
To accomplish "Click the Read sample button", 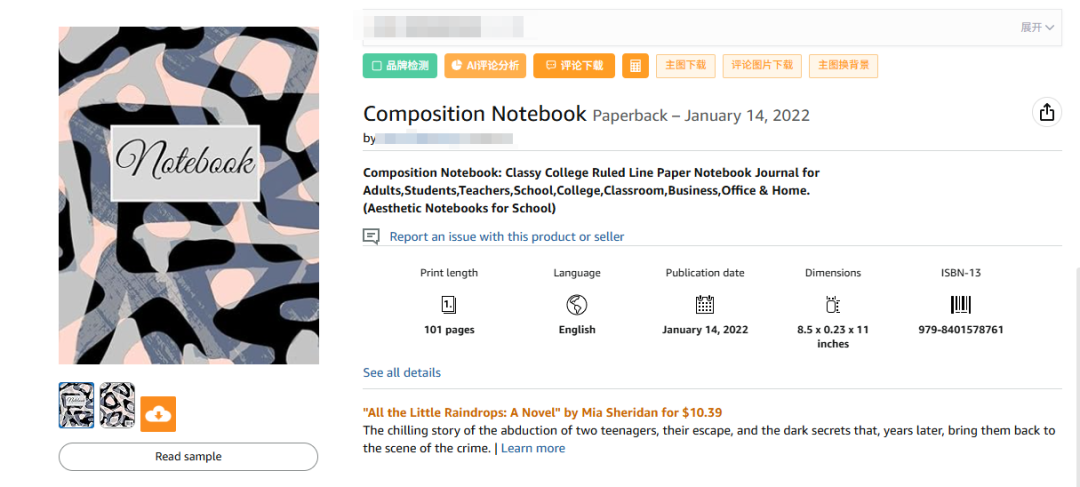I will (x=188, y=457).
